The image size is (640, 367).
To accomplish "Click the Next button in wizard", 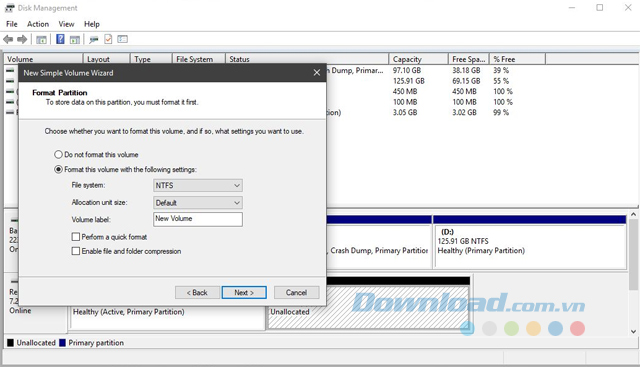I will tap(244, 292).
